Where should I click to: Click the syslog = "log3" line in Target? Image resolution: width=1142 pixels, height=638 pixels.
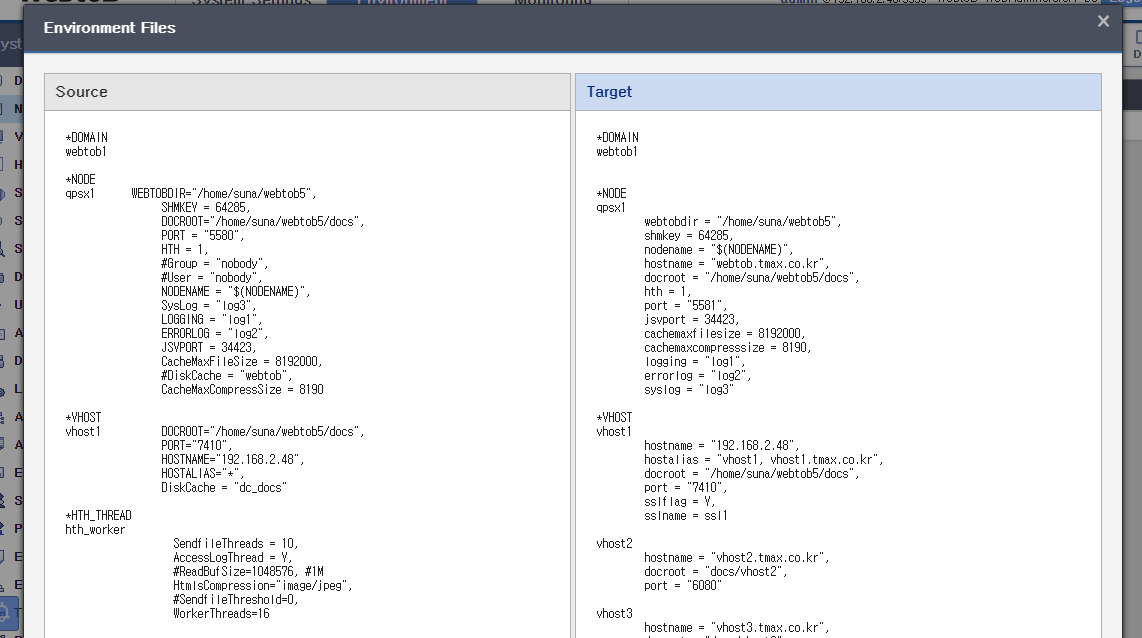689,390
